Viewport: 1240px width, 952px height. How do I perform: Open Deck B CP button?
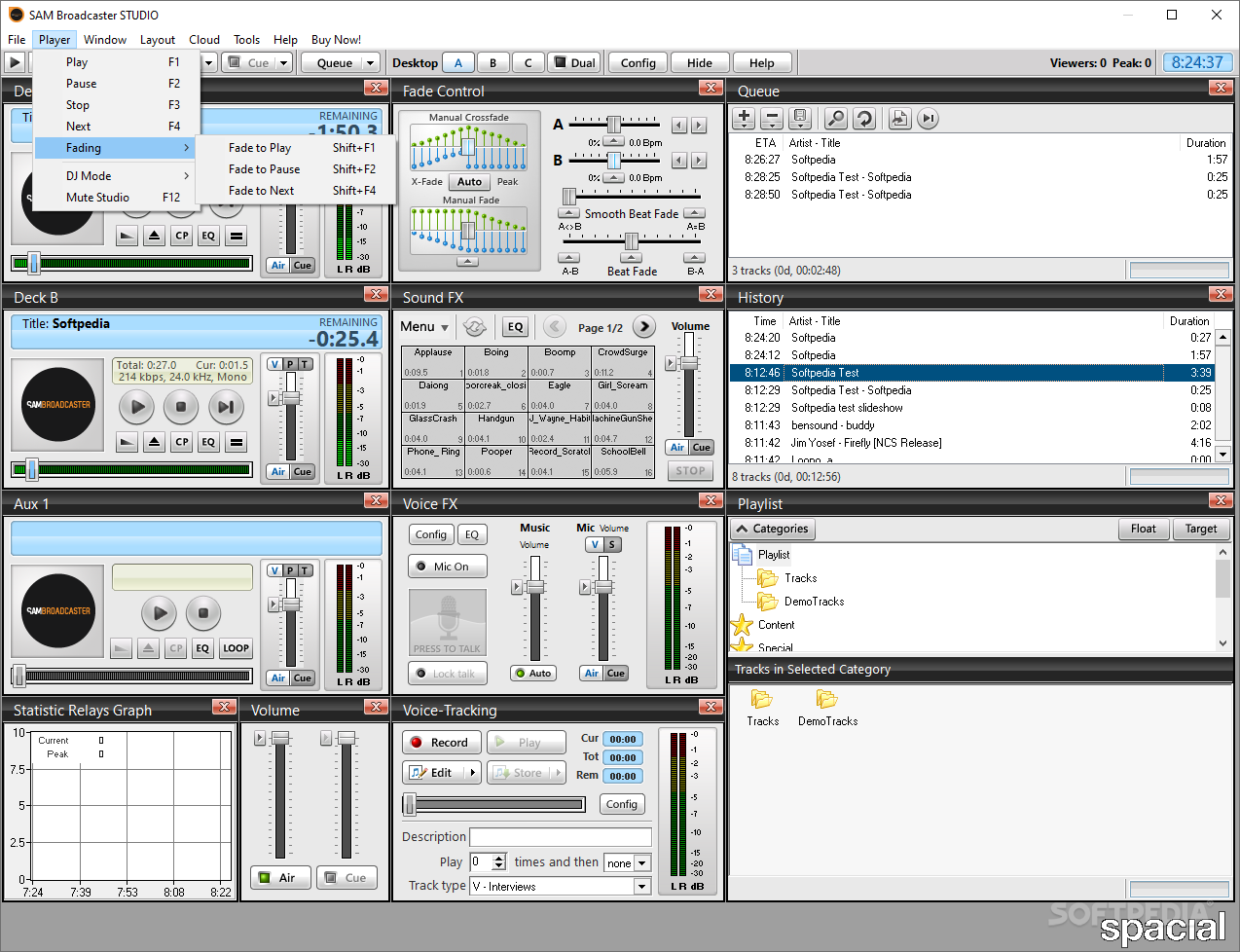coord(181,442)
